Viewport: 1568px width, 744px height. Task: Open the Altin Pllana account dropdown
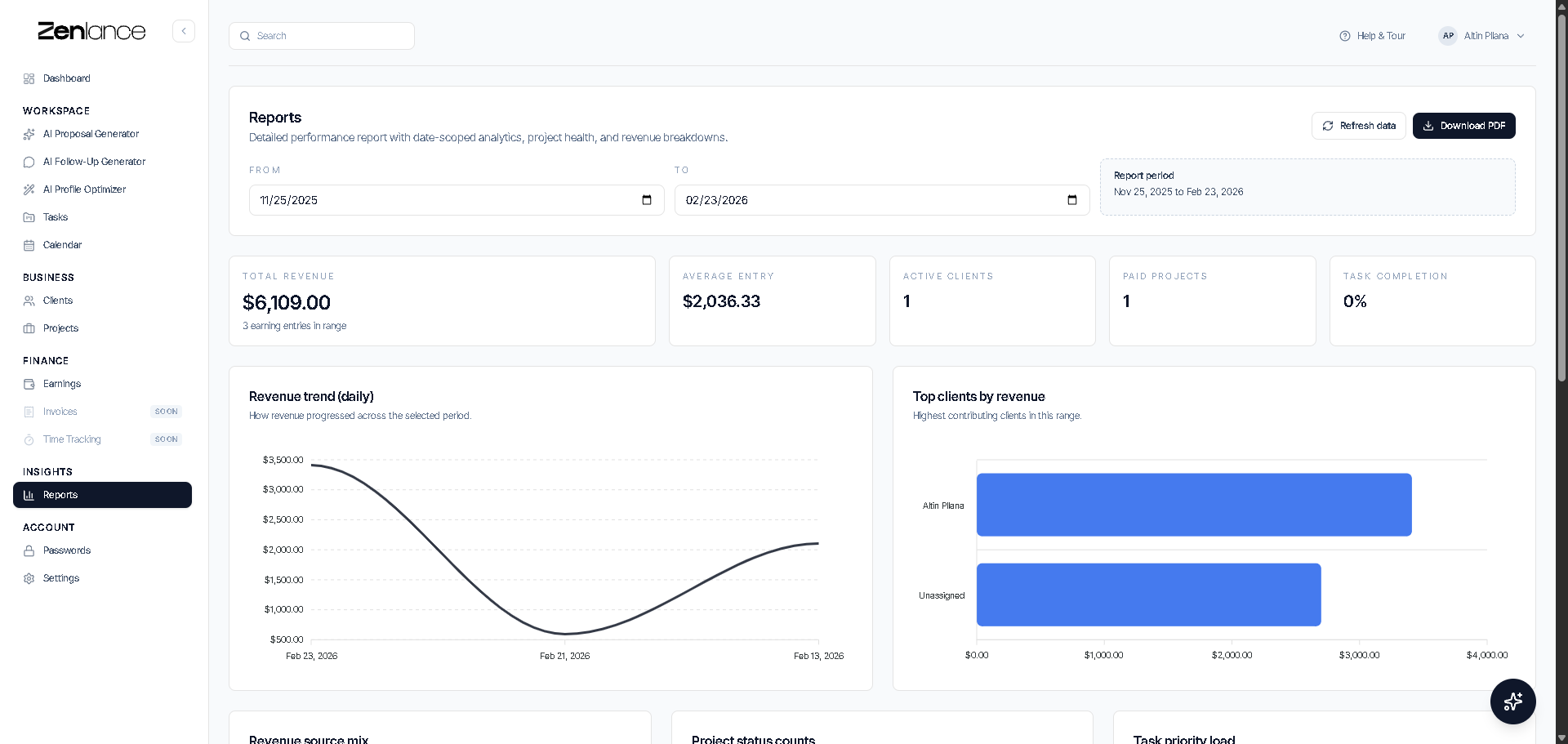(x=1481, y=36)
